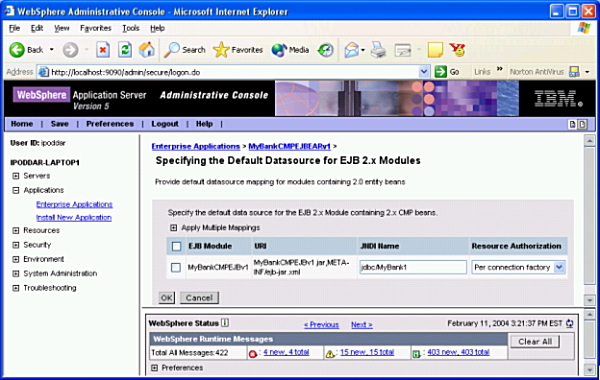Stop page loading with red X icon
The image size is (600, 380).
pyautogui.click(x=103, y=50)
